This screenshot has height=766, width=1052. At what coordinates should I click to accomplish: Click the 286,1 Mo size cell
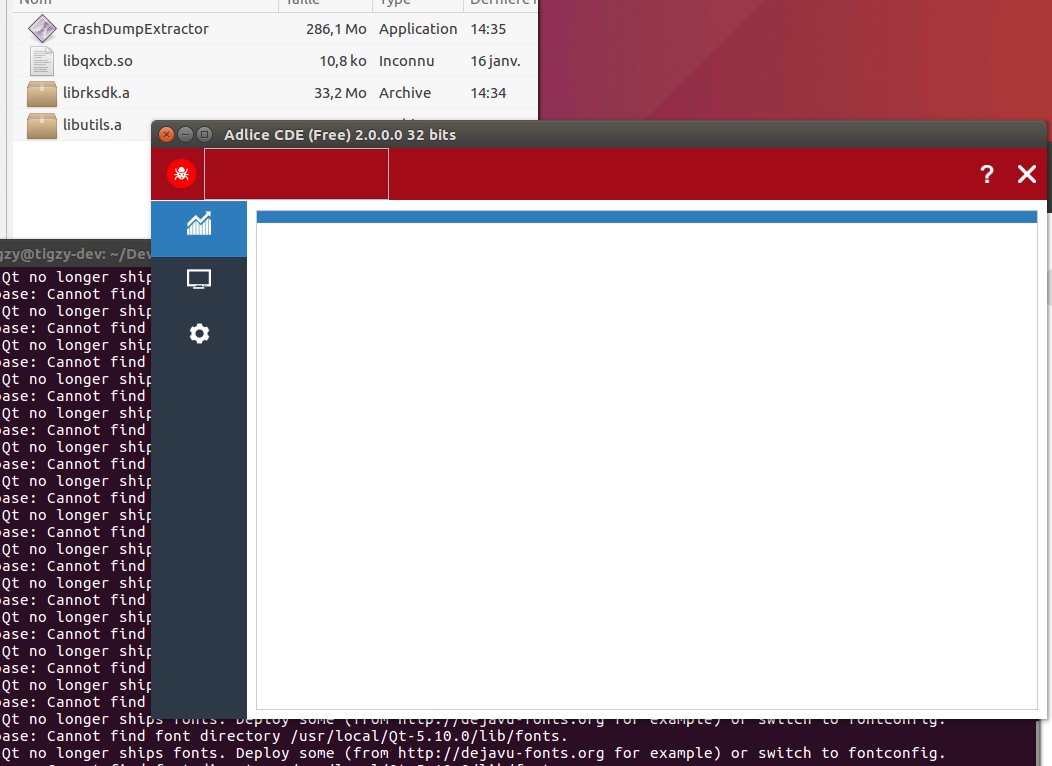(x=336, y=29)
